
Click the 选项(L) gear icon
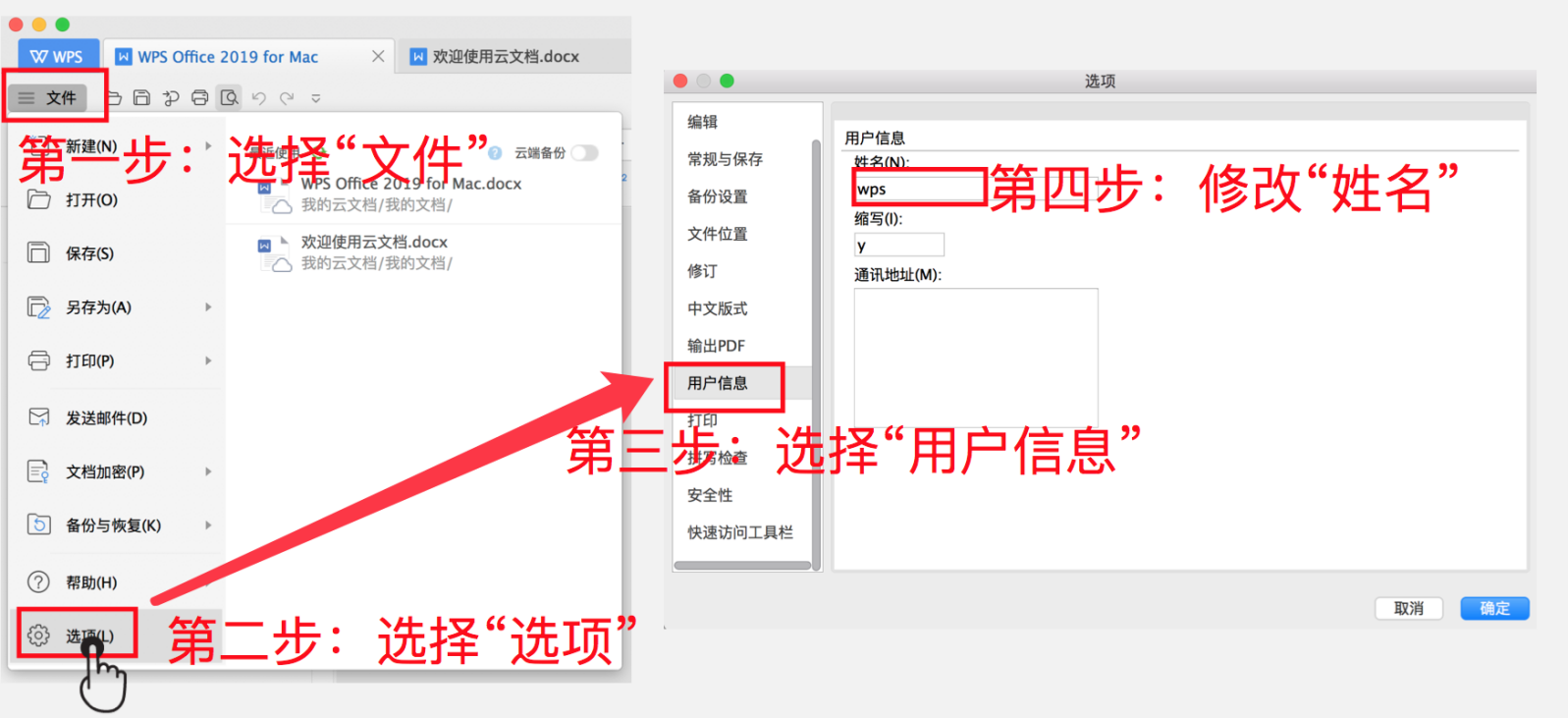pos(38,635)
